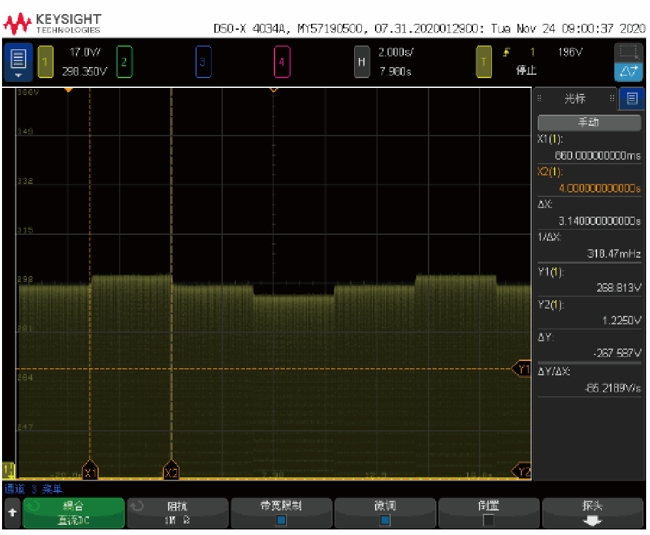Turn on channel 4 pink indicator
The width and height of the screenshot is (650, 535).
pyautogui.click(x=282, y=62)
